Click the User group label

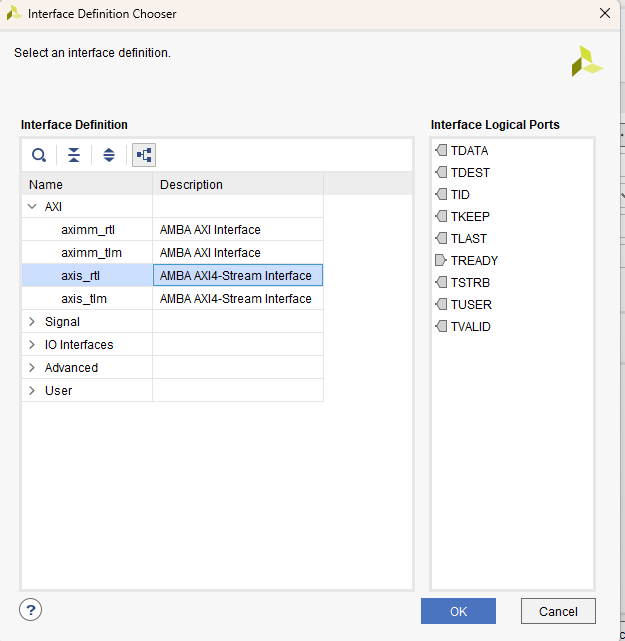click(x=58, y=391)
